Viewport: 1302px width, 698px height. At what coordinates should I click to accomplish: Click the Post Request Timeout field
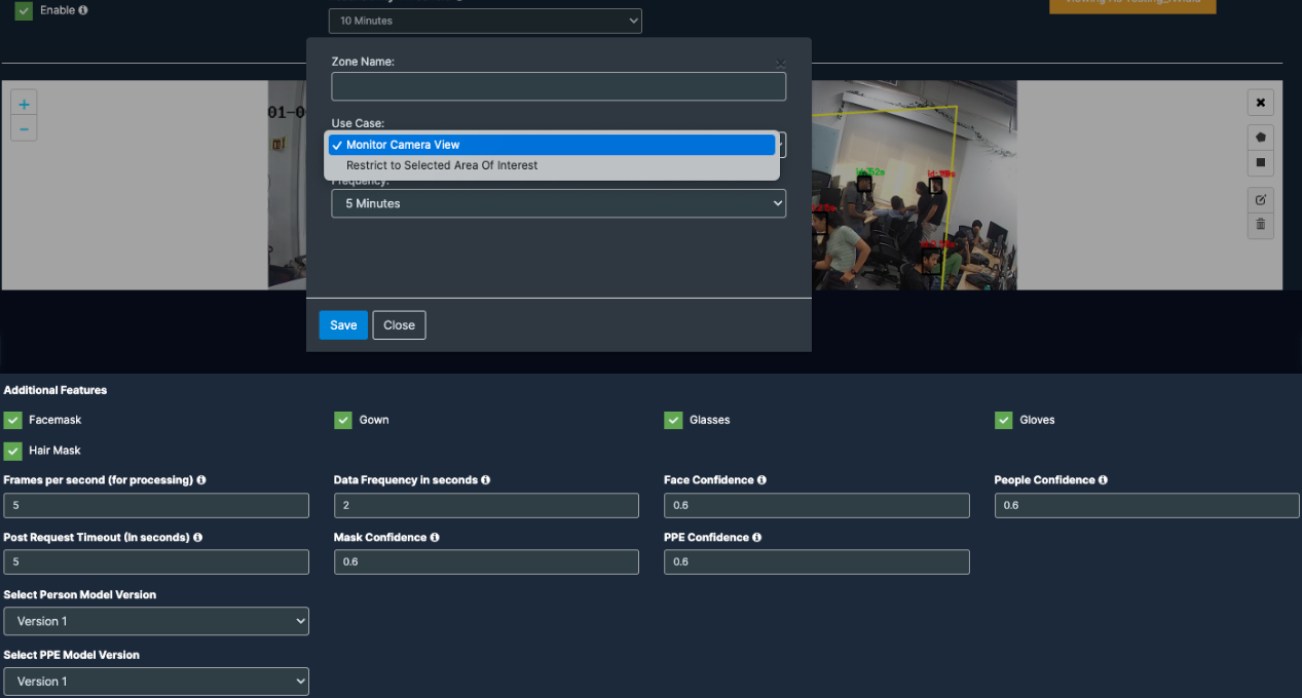[156, 562]
